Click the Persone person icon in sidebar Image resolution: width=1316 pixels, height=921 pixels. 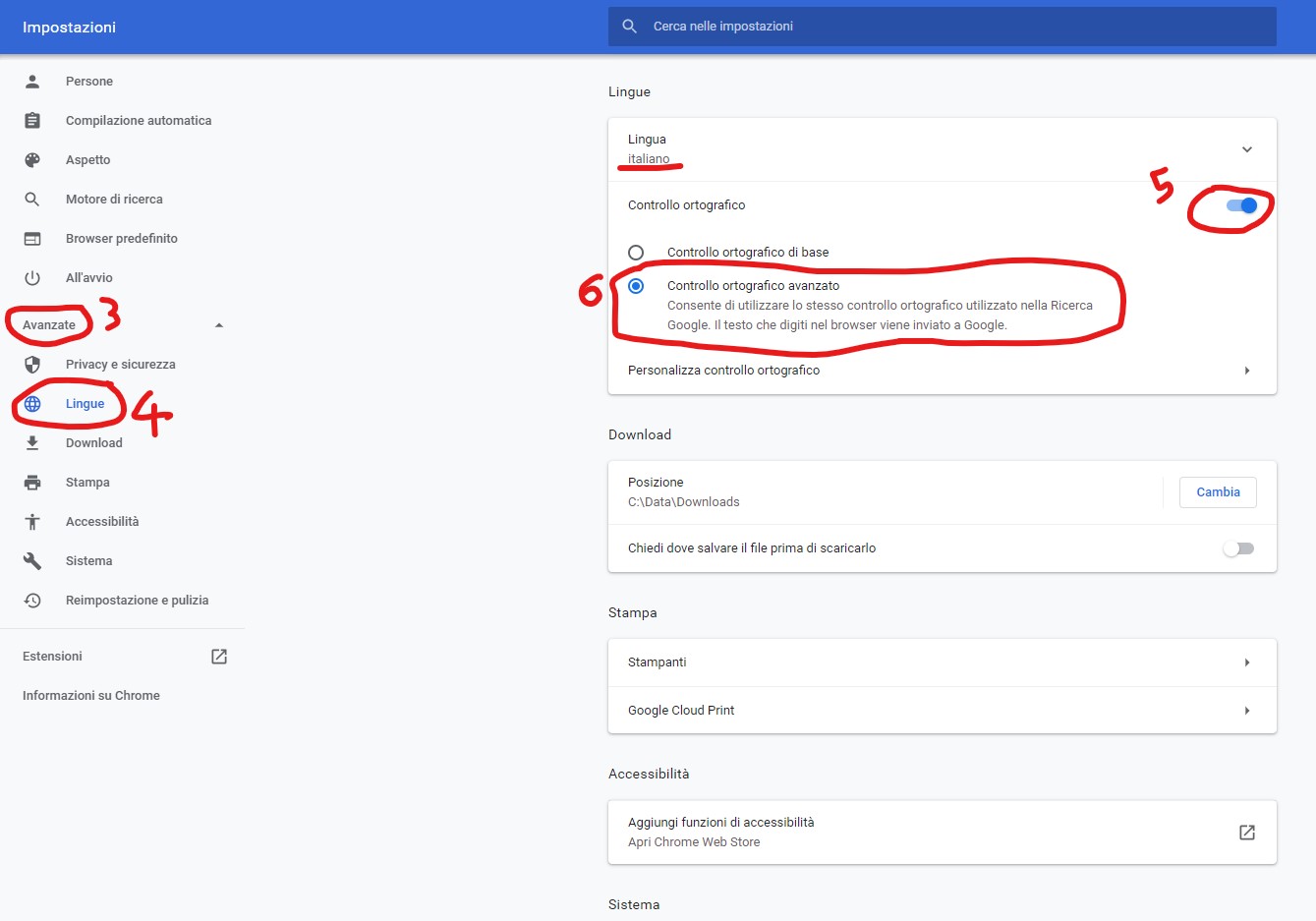point(32,82)
